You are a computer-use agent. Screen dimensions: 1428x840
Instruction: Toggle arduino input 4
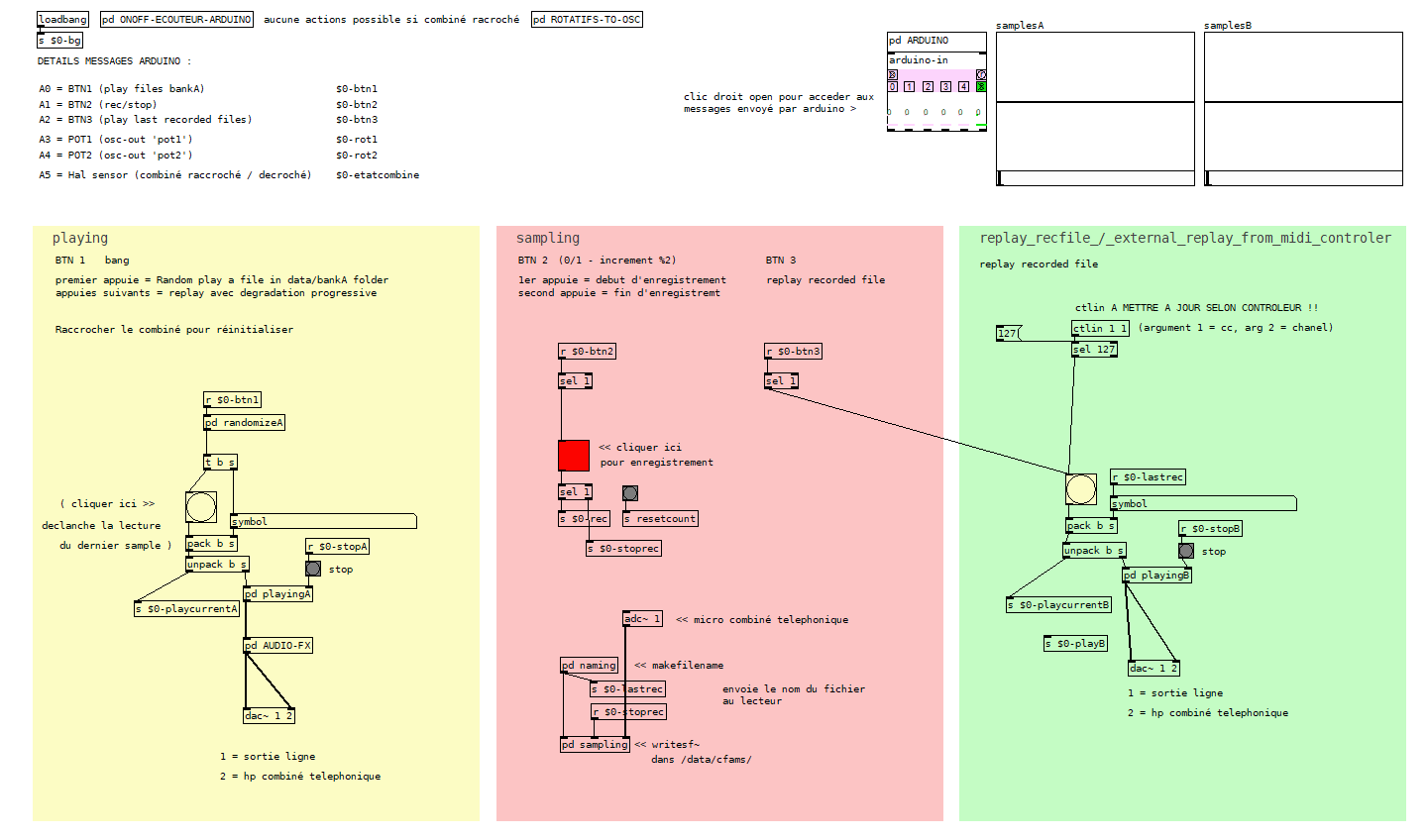pos(963,87)
